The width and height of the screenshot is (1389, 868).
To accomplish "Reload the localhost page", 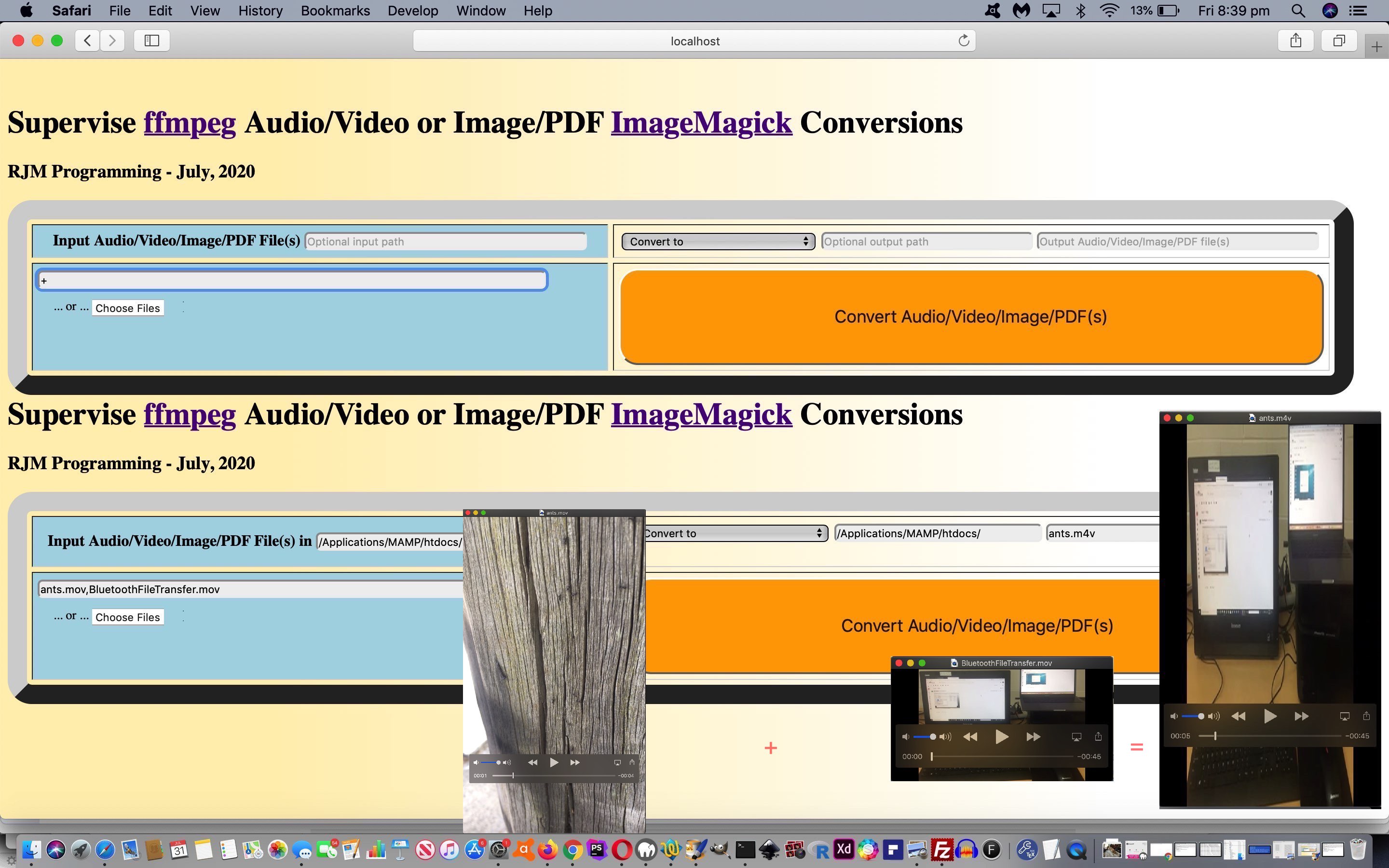I will 964,40.
